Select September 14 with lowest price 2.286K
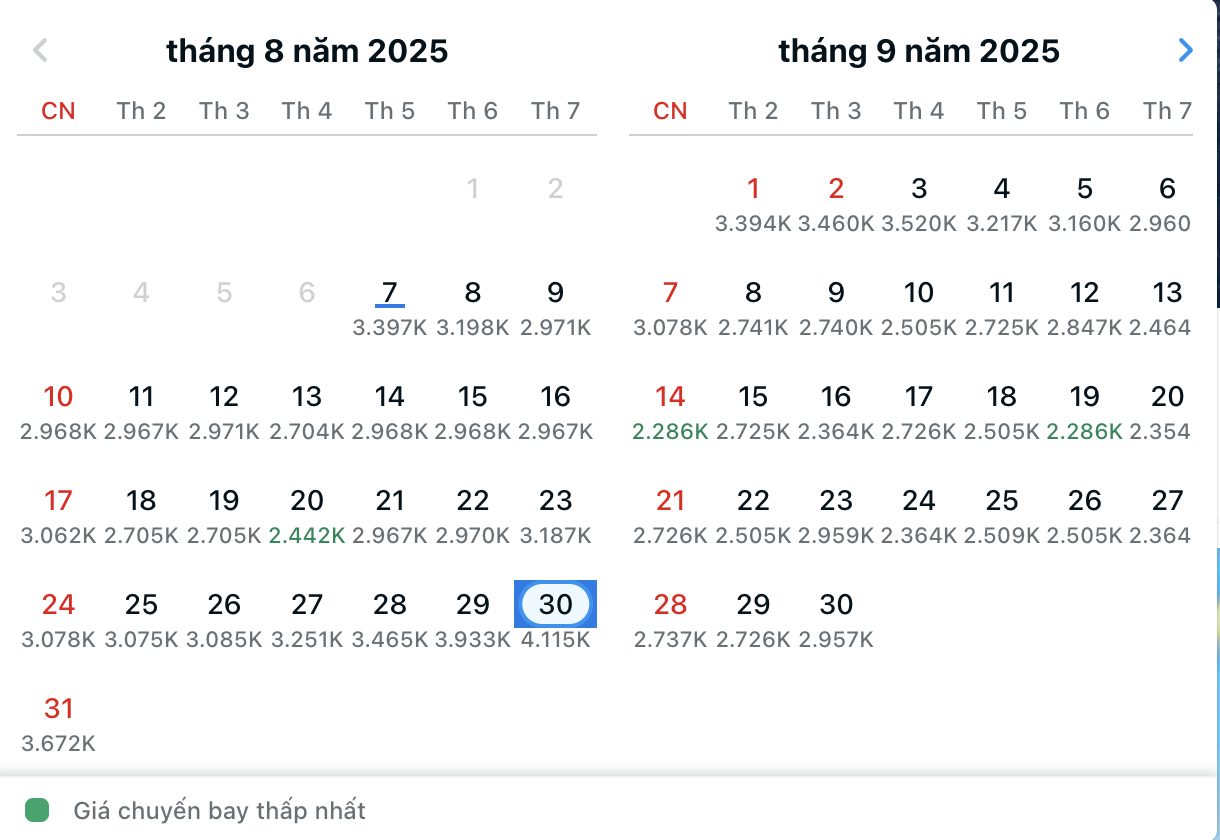Viewport: 1220px width, 840px height. click(x=670, y=396)
